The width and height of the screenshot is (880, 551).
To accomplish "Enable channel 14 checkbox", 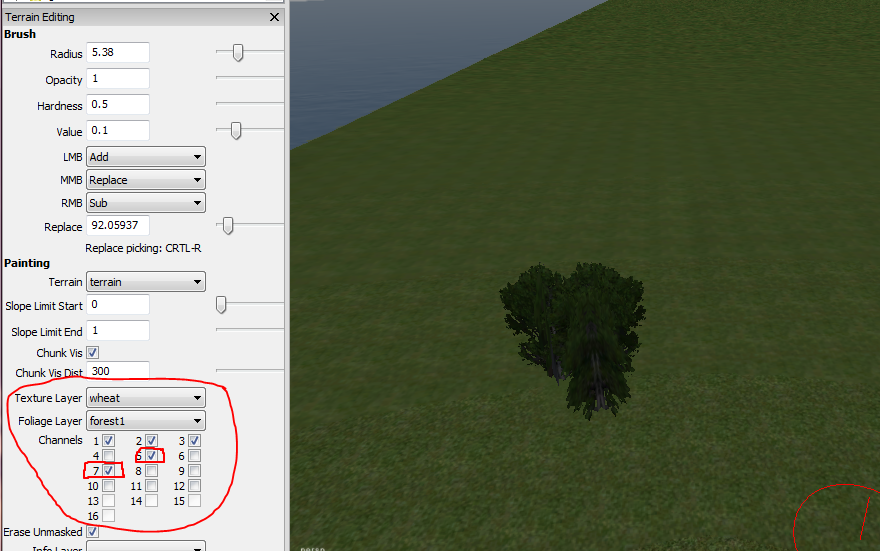I will [x=152, y=501].
